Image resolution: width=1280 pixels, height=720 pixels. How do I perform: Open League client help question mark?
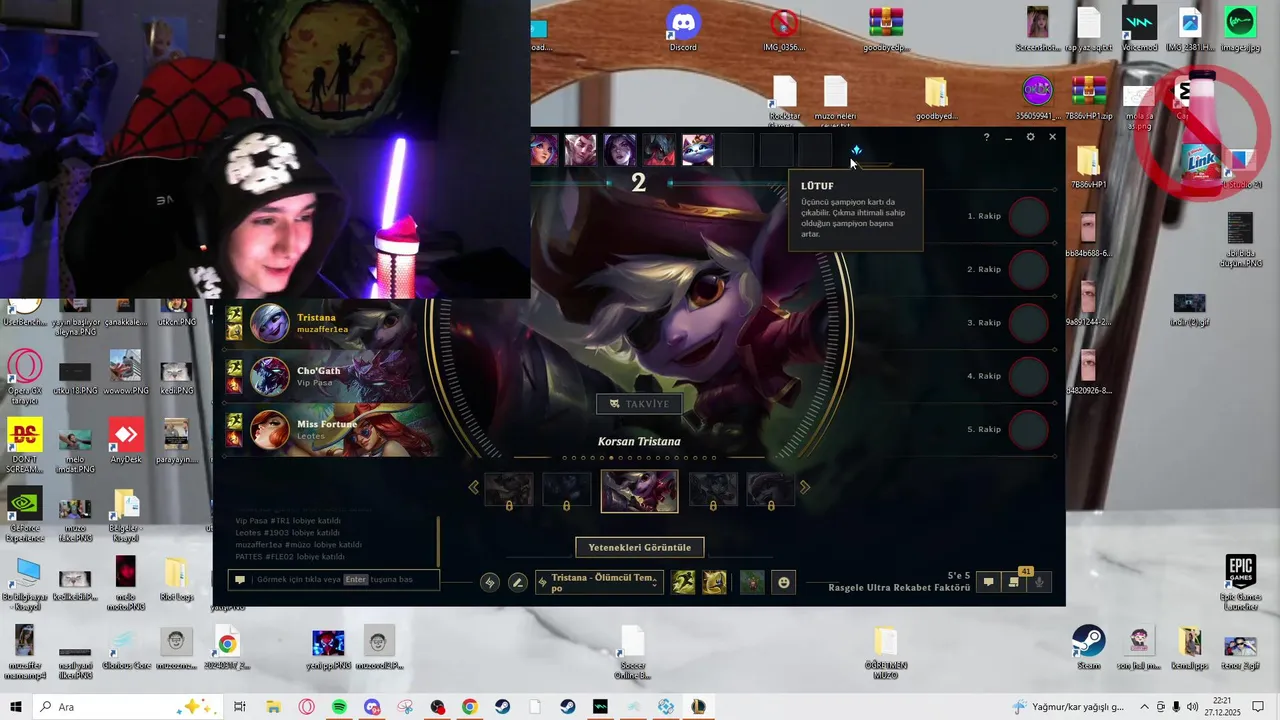(986, 137)
